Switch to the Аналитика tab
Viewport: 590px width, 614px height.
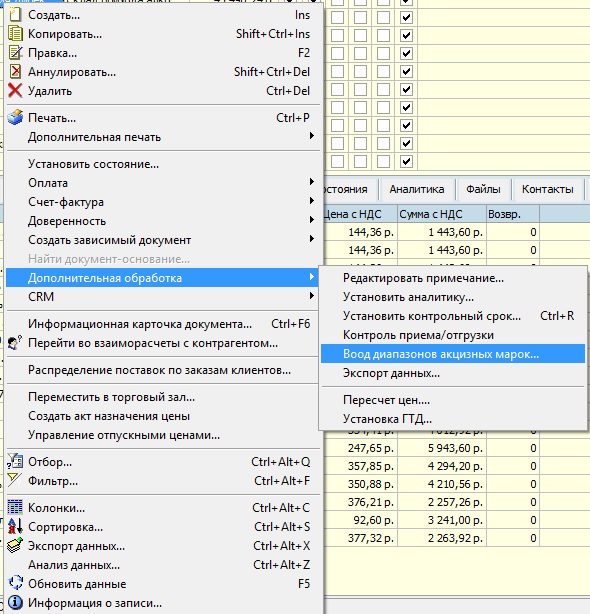[x=417, y=190]
